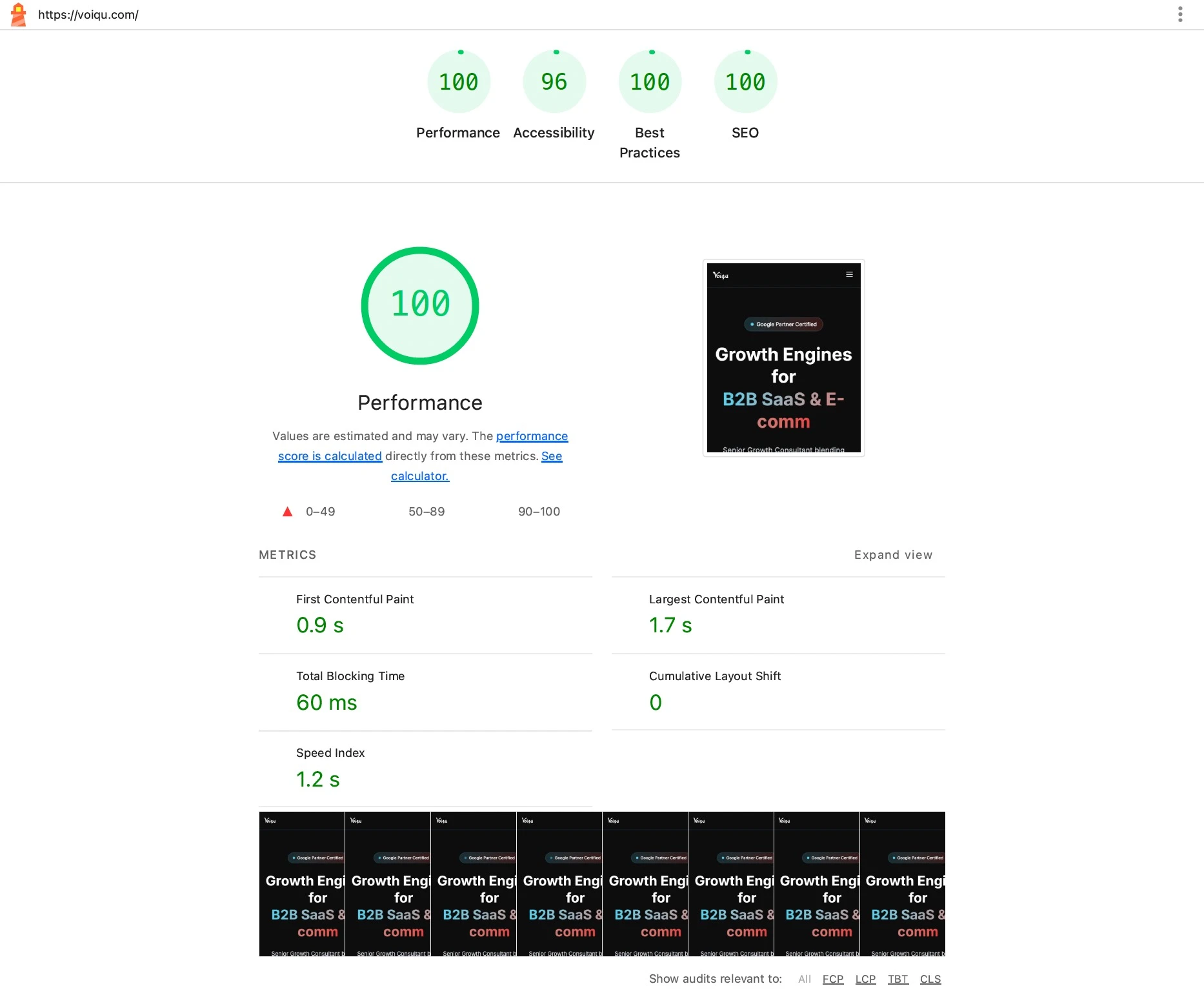Enable the FCP audits filter

pos(833,979)
